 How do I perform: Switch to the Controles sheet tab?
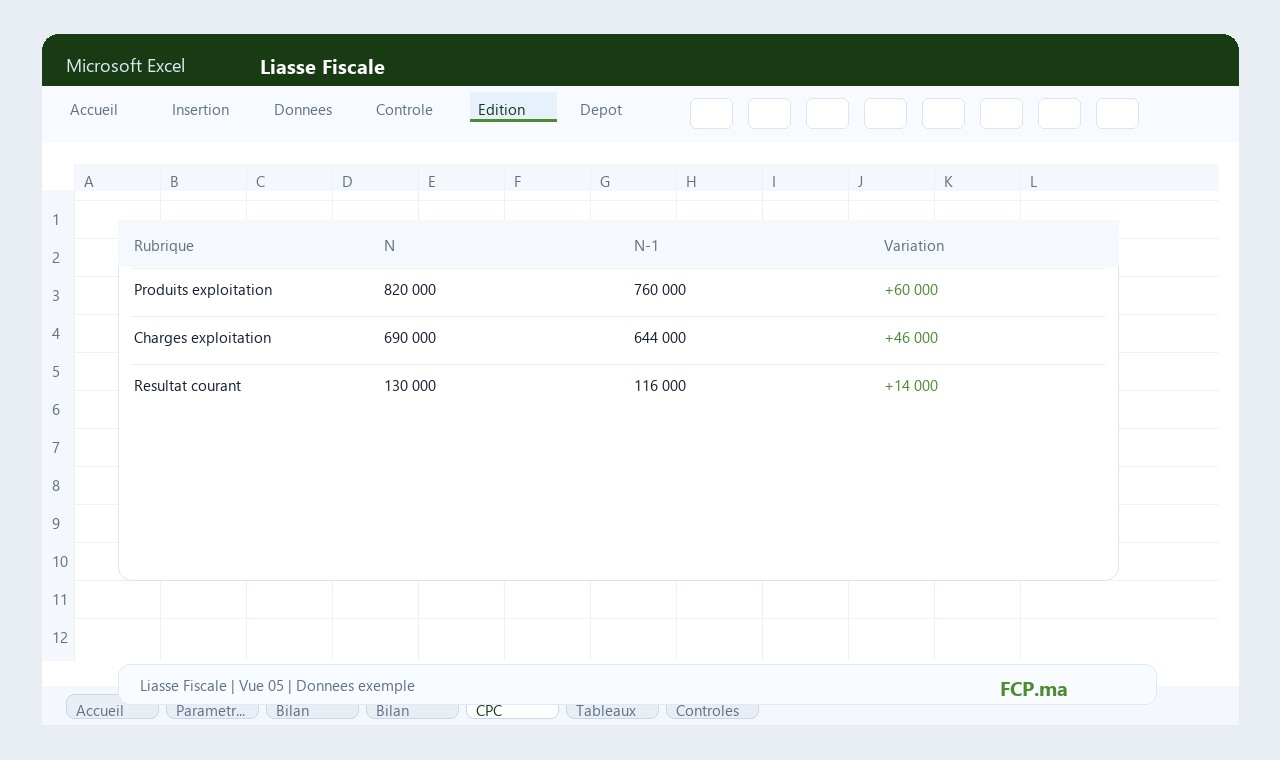click(x=712, y=710)
